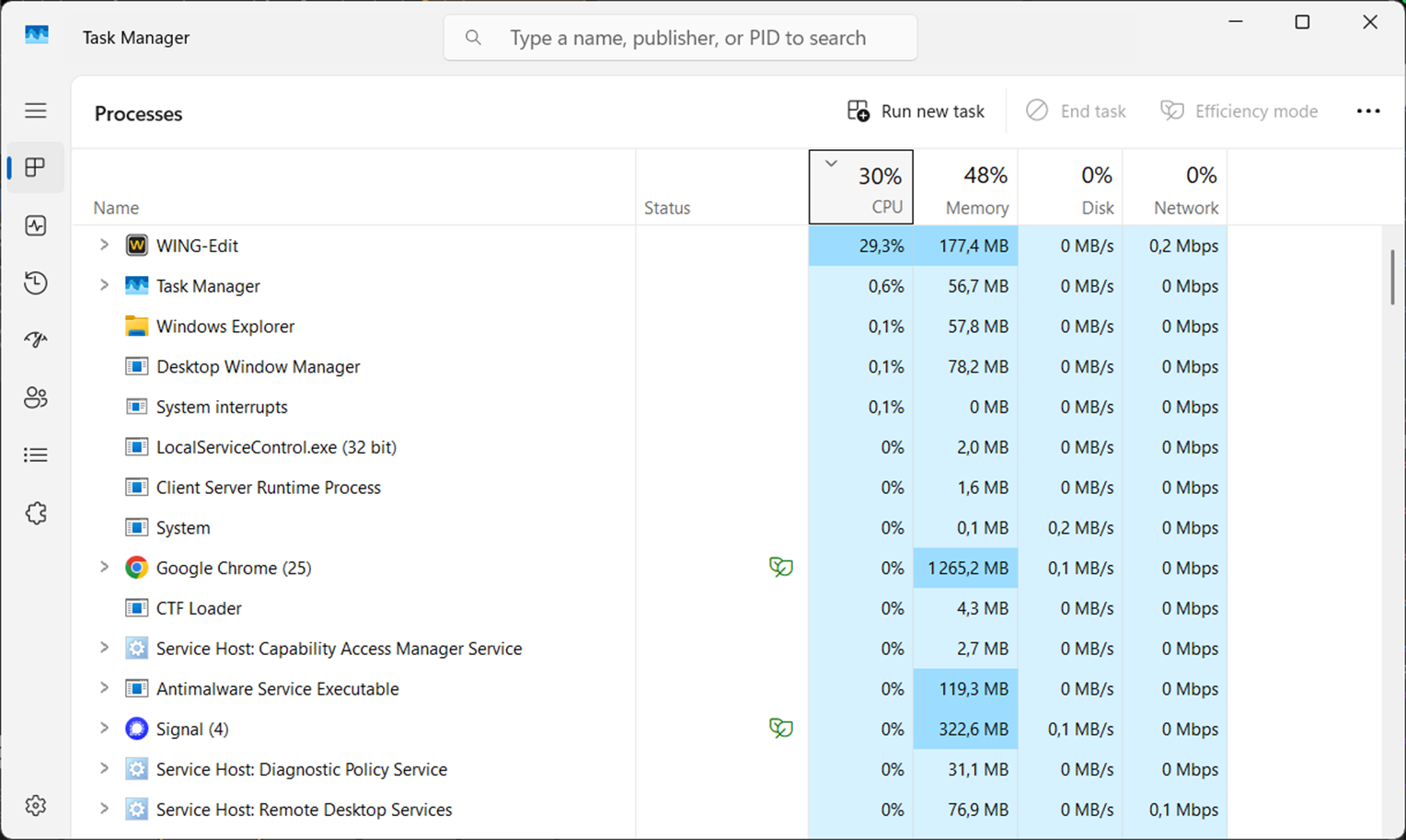Viewport: 1406px width, 840px height.
Task: Sort processes by the Memory column
Action: coord(965,188)
